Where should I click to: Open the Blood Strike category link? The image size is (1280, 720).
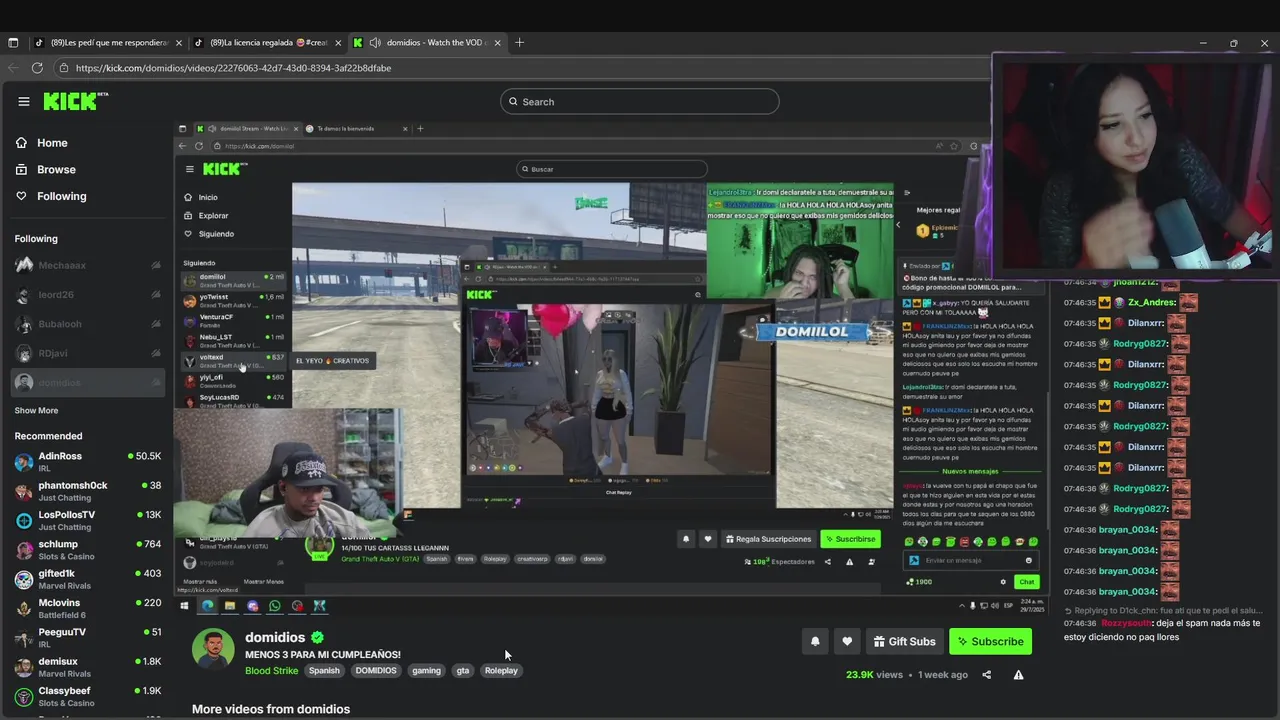272,671
